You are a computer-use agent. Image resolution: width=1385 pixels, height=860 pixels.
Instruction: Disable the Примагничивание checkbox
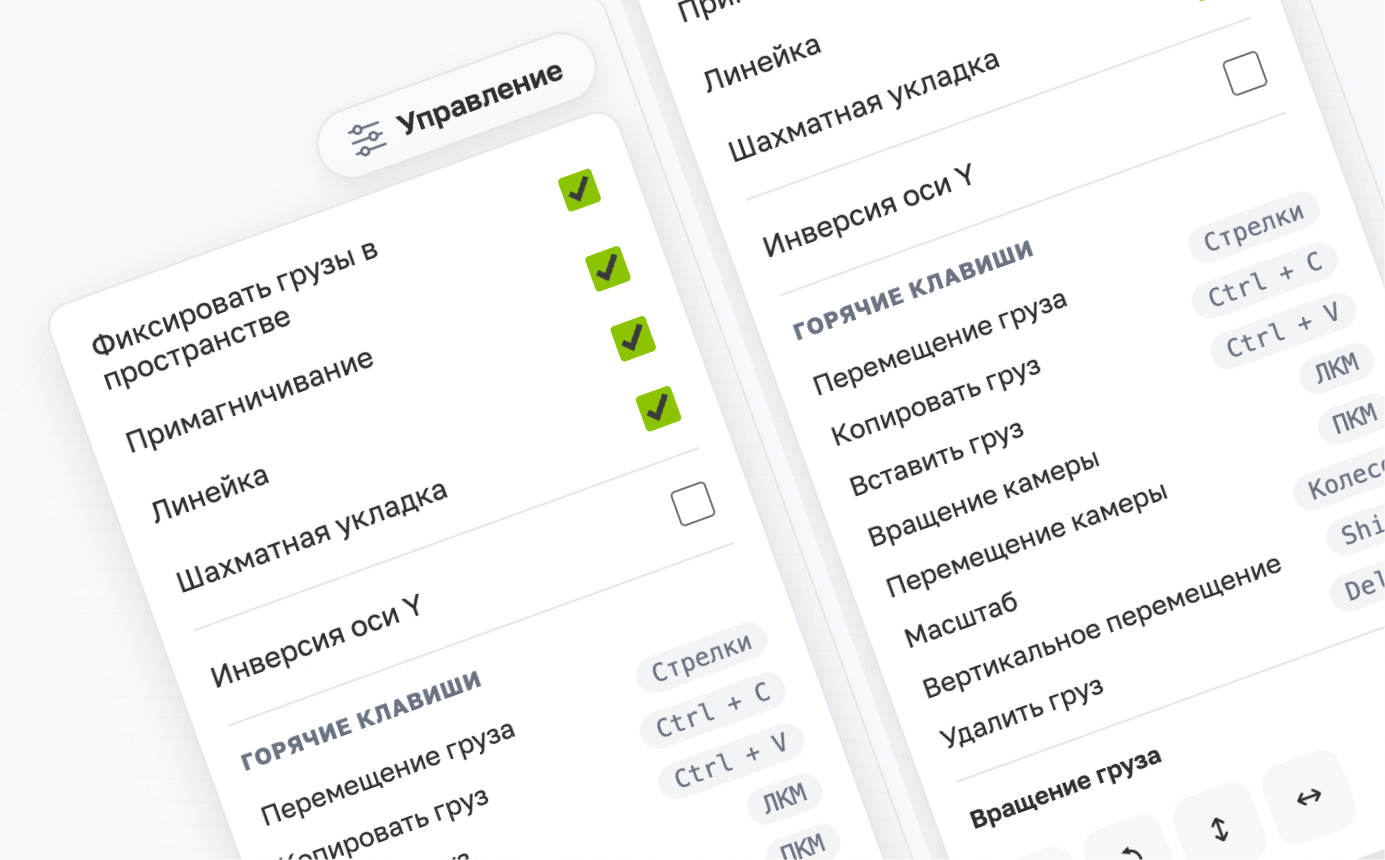click(x=608, y=268)
